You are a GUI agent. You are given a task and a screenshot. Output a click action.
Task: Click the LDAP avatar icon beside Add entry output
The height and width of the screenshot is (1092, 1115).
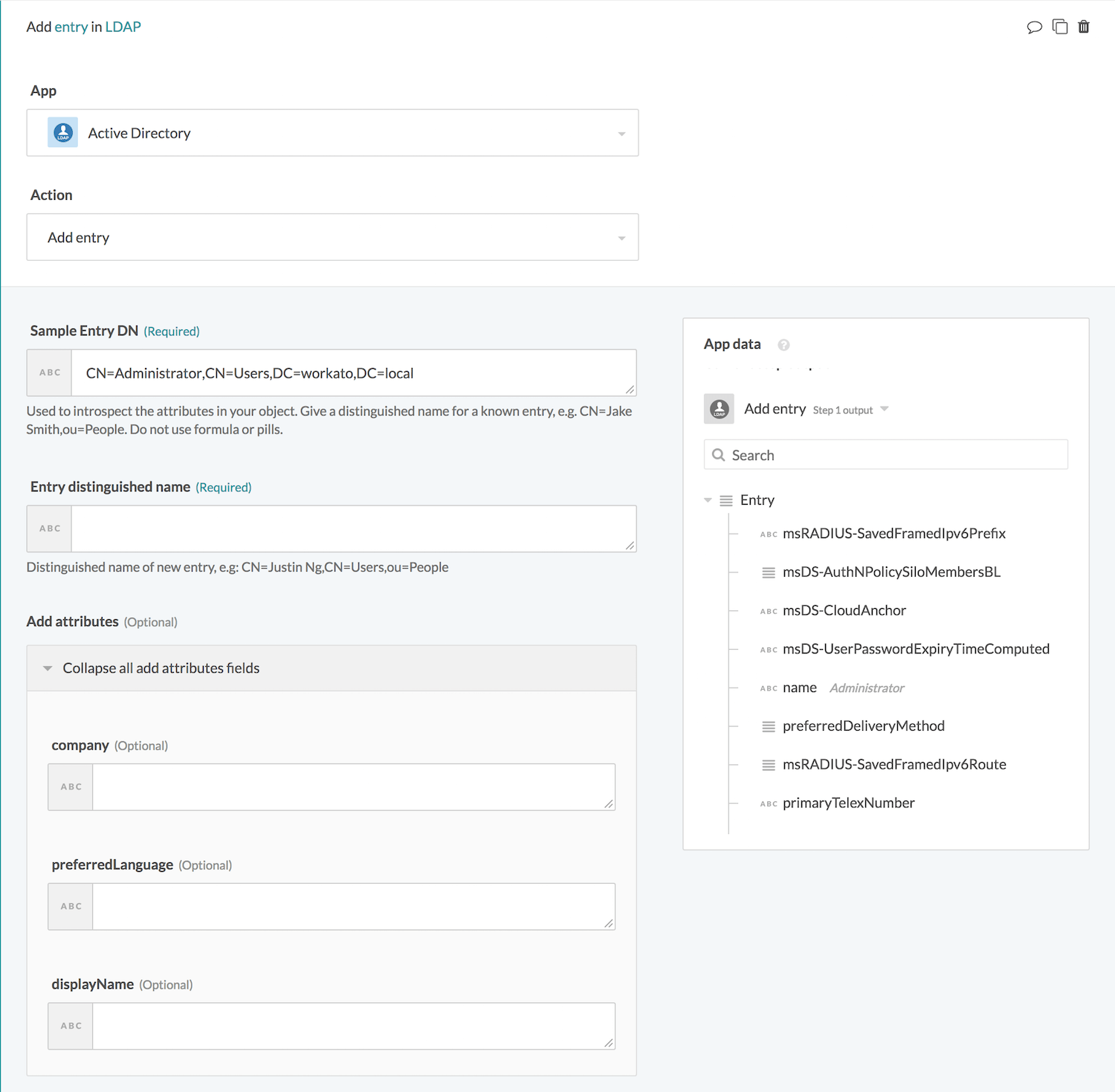point(718,408)
